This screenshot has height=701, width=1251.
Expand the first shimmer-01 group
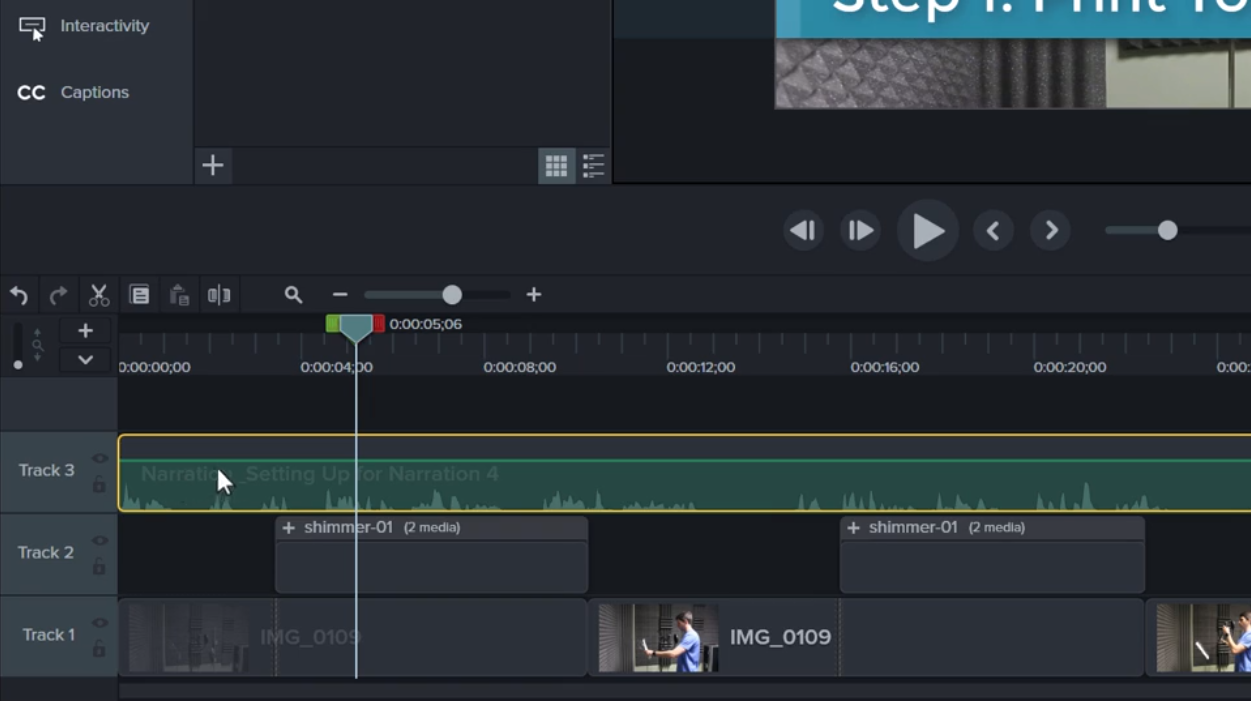[x=289, y=528]
